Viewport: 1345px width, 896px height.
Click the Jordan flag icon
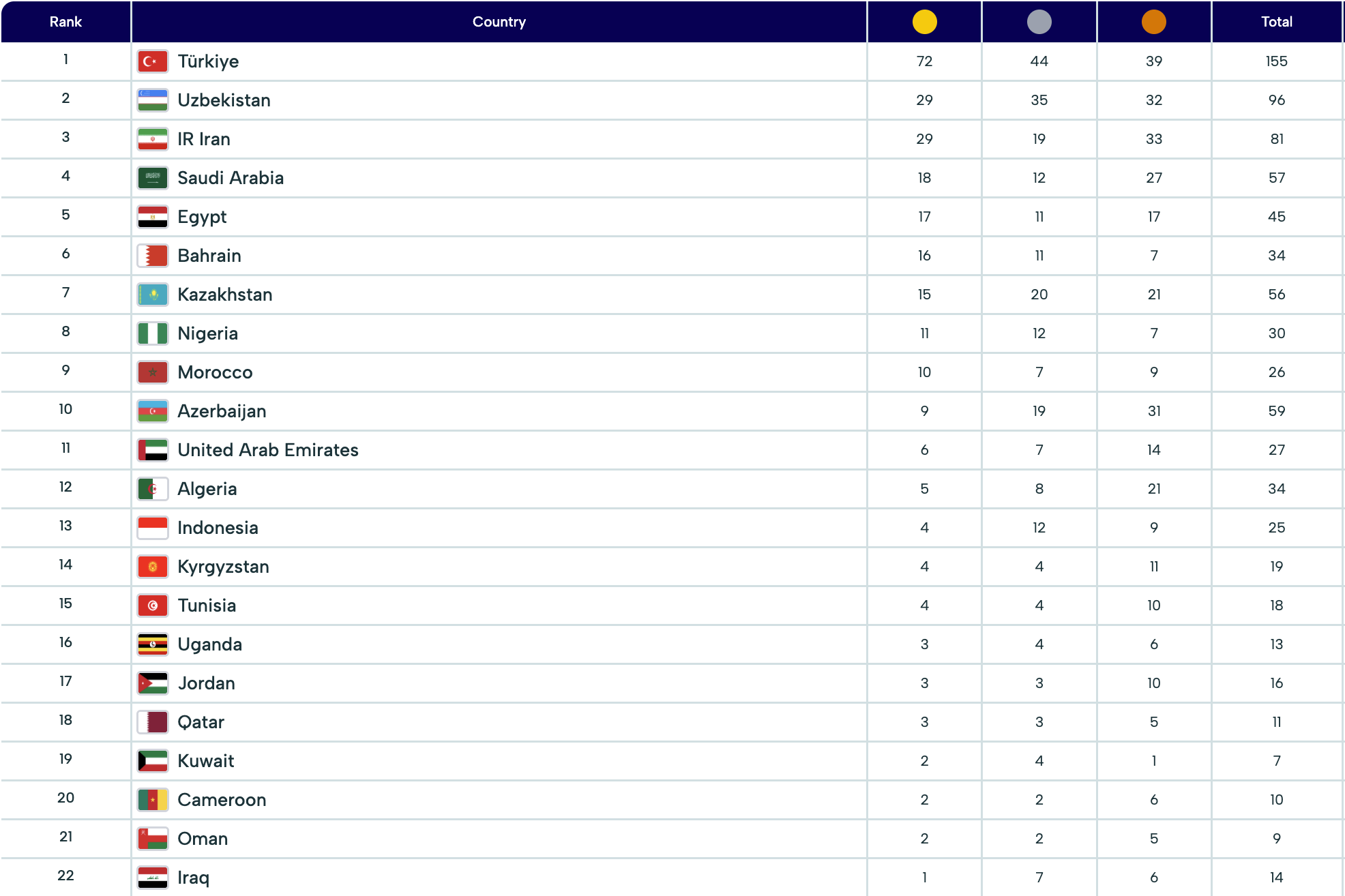tap(152, 683)
